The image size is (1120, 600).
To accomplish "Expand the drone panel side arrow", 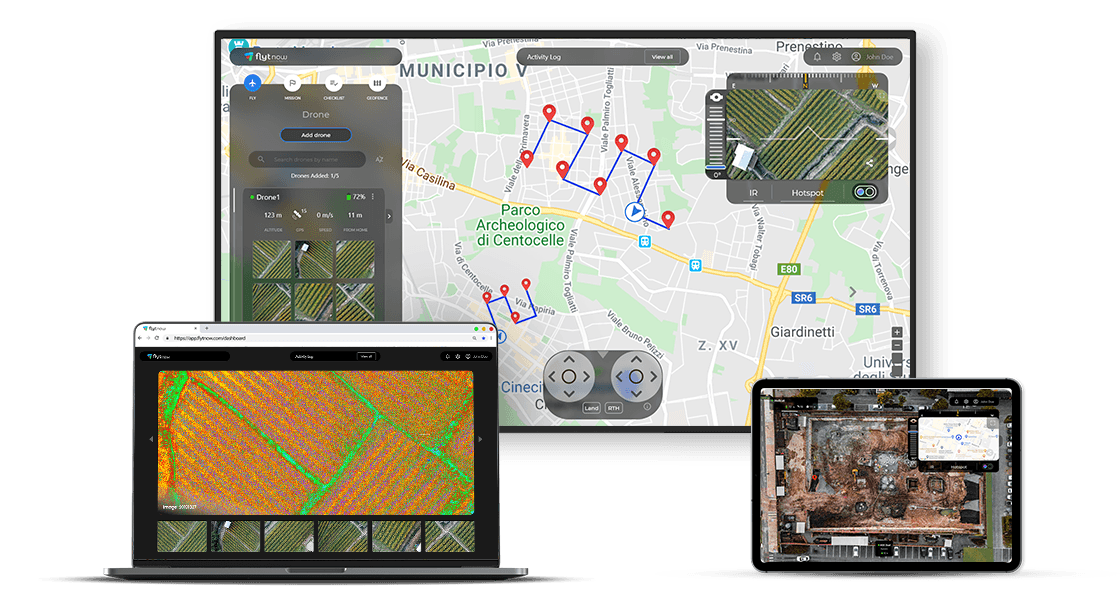I will (x=389, y=216).
